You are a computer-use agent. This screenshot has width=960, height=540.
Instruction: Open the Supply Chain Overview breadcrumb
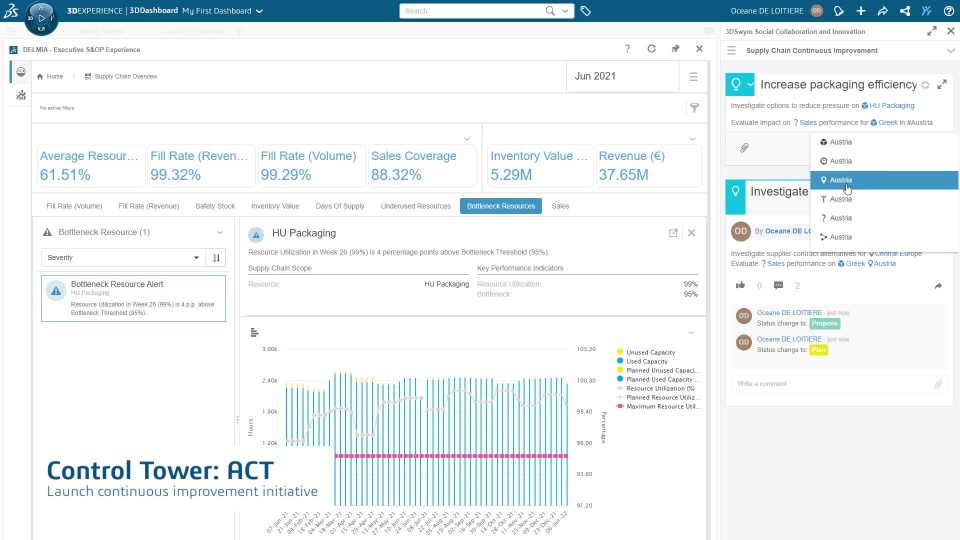point(126,77)
